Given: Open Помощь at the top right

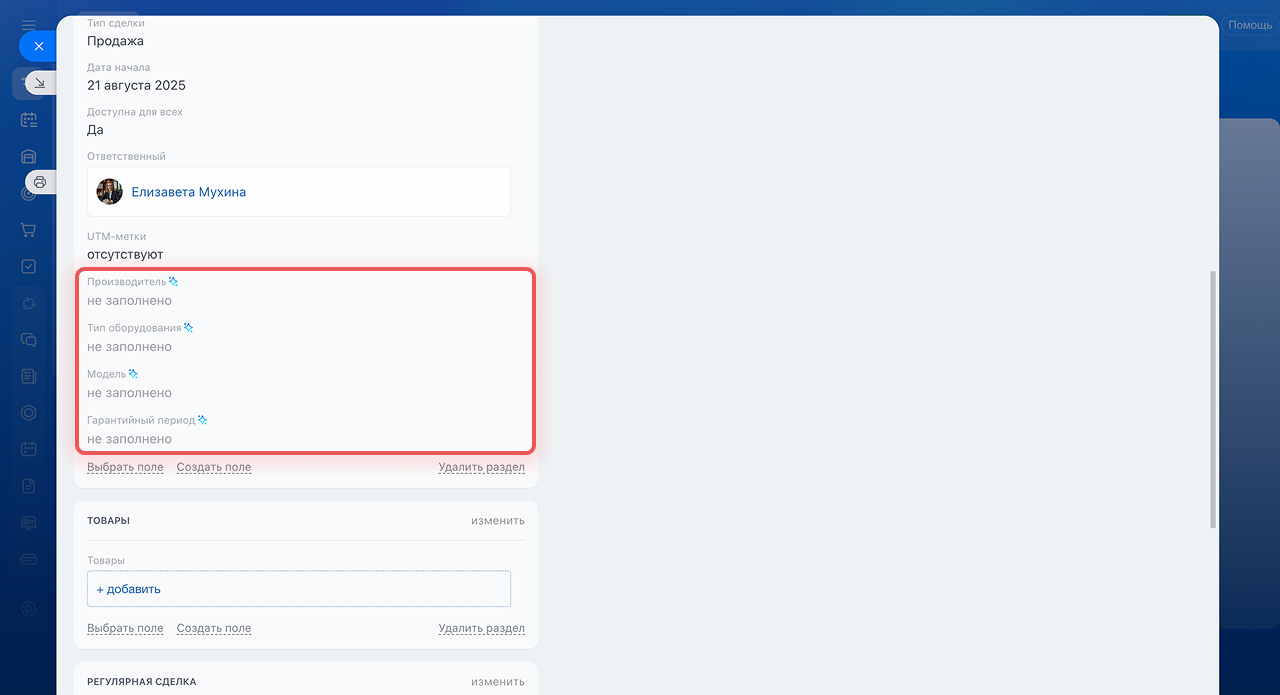Looking at the screenshot, I should pos(1250,25).
